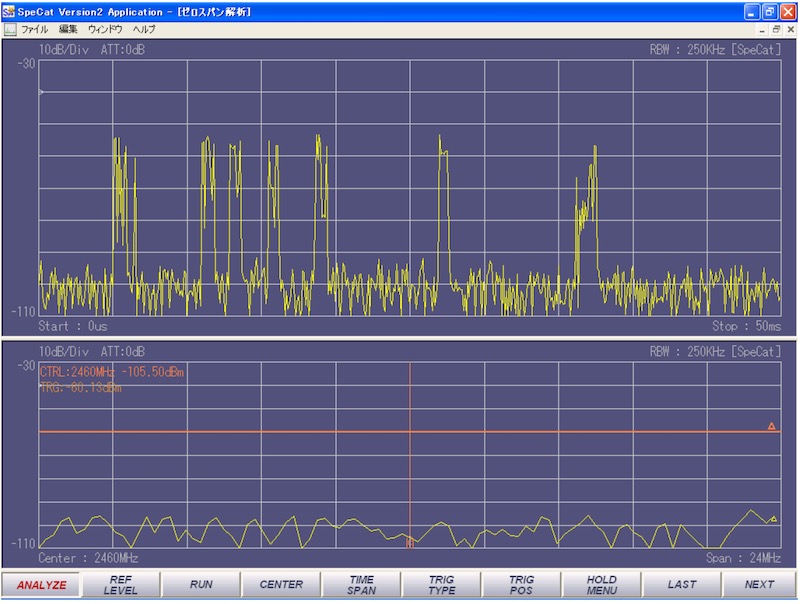Restore down the SpeCat application window
The height and width of the screenshot is (604, 800).
pos(769,12)
